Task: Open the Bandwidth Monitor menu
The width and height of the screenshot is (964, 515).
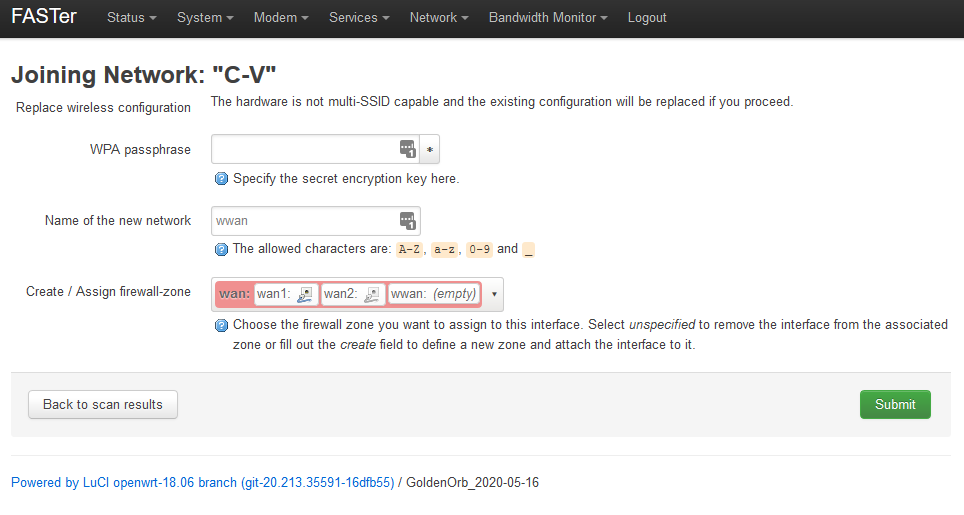Action: 548,18
